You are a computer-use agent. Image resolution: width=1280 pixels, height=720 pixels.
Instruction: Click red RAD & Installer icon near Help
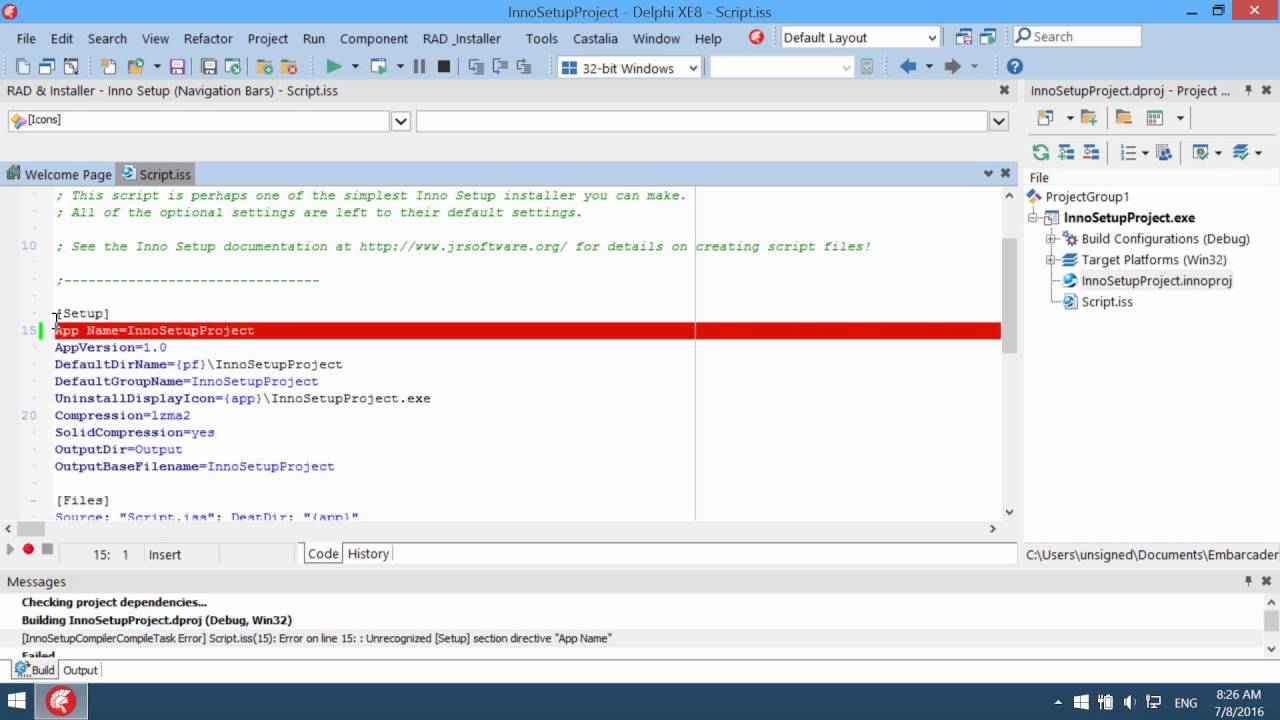tap(756, 37)
